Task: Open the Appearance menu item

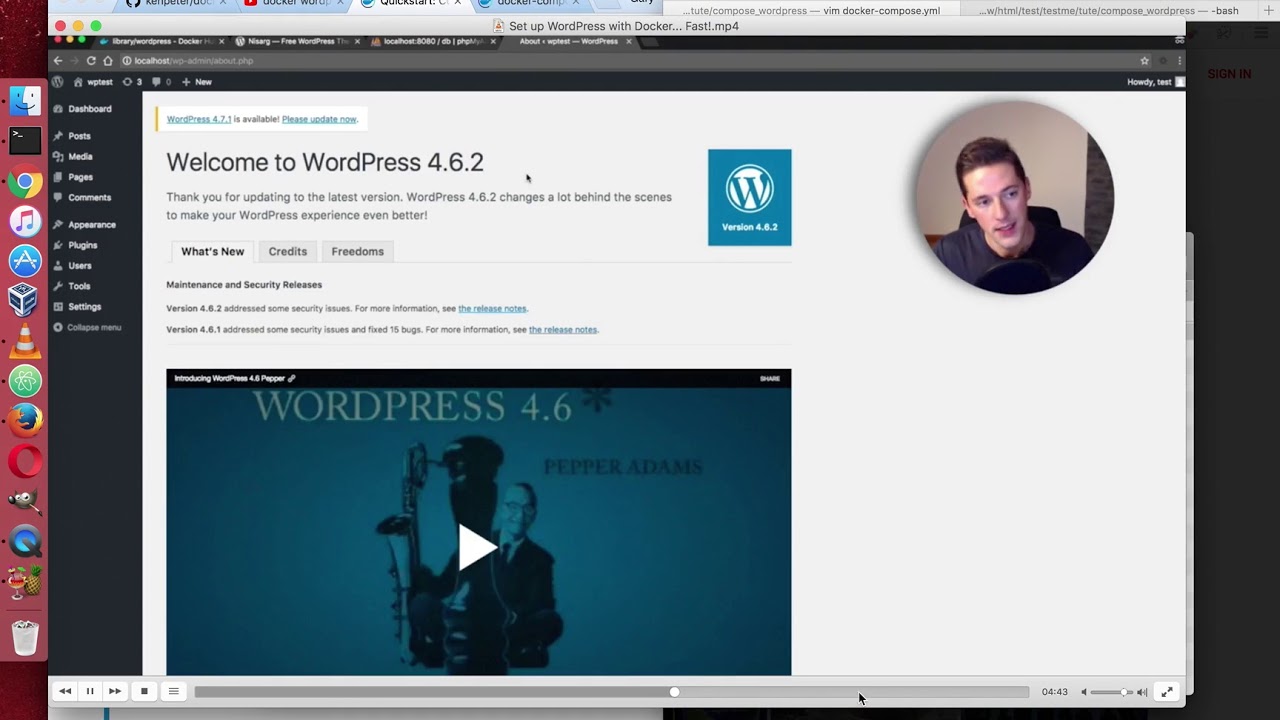Action: pos(85,225)
